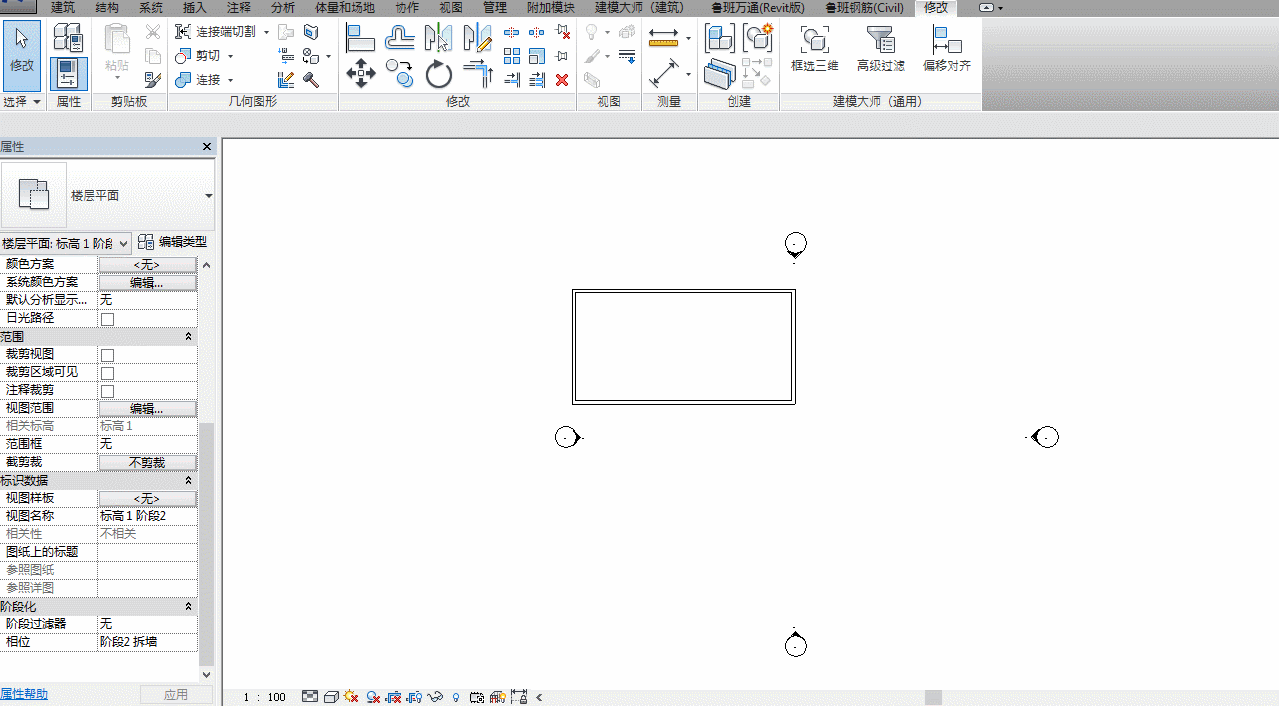The image size is (1279, 706).
Task: Open the 管理 ribbon tab
Action: [494, 8]
